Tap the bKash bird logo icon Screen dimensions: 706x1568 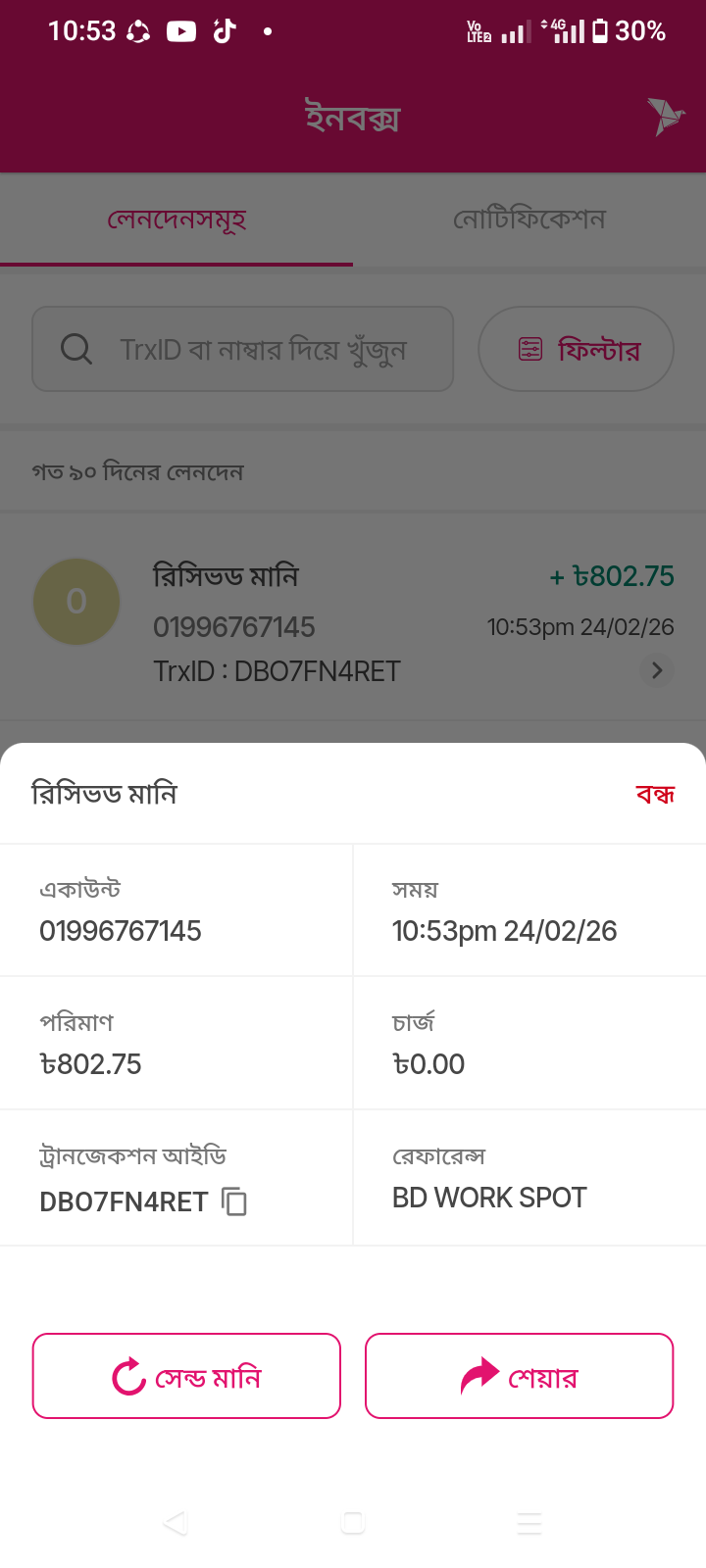[x=665, y=117]
